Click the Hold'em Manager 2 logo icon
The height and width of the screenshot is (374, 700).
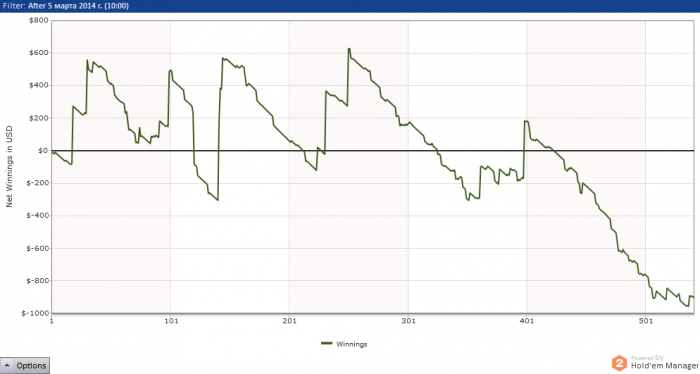coord(619,363)
